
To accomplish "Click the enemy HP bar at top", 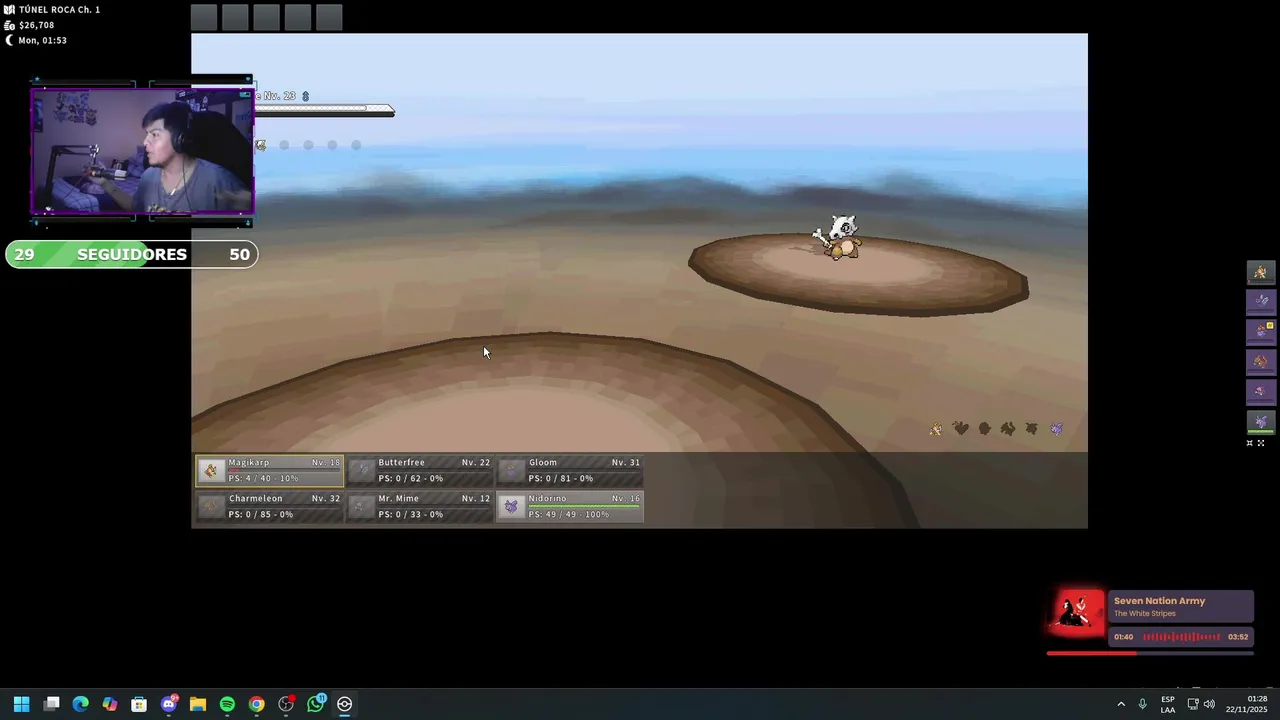I will click(x=324, y=110).
